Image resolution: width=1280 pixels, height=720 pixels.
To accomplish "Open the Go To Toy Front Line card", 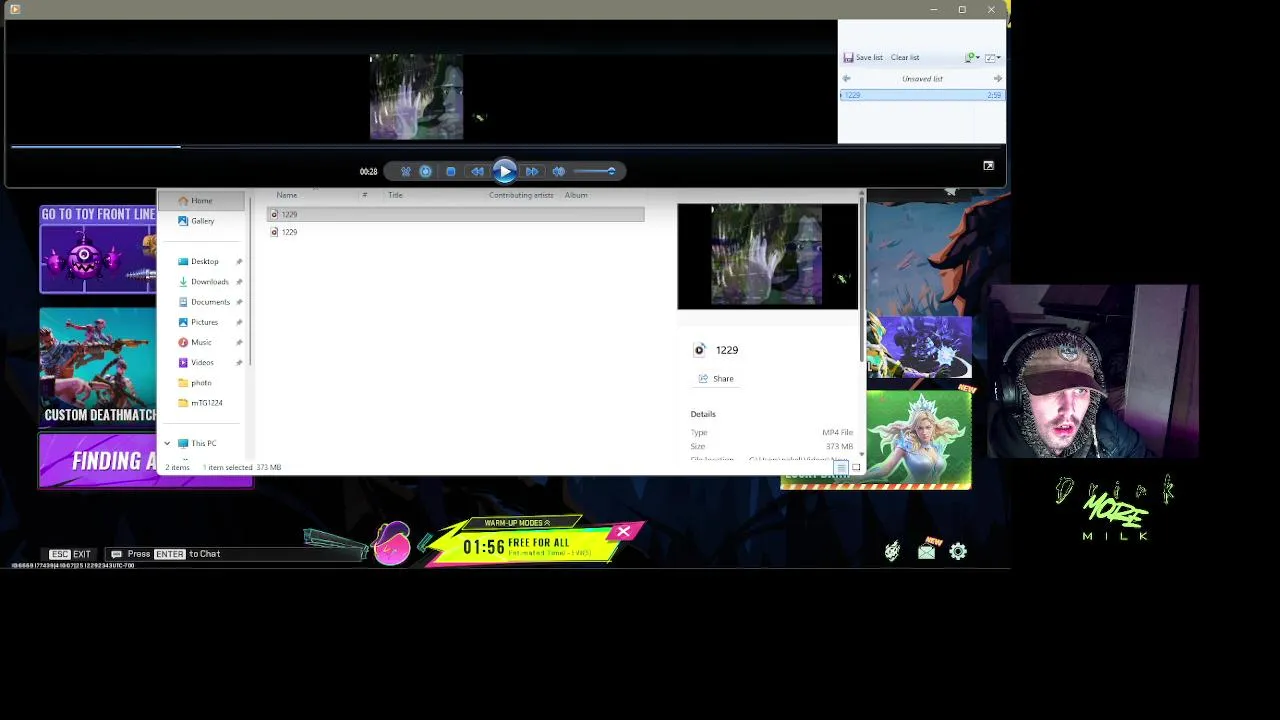I will coord(98,250).
